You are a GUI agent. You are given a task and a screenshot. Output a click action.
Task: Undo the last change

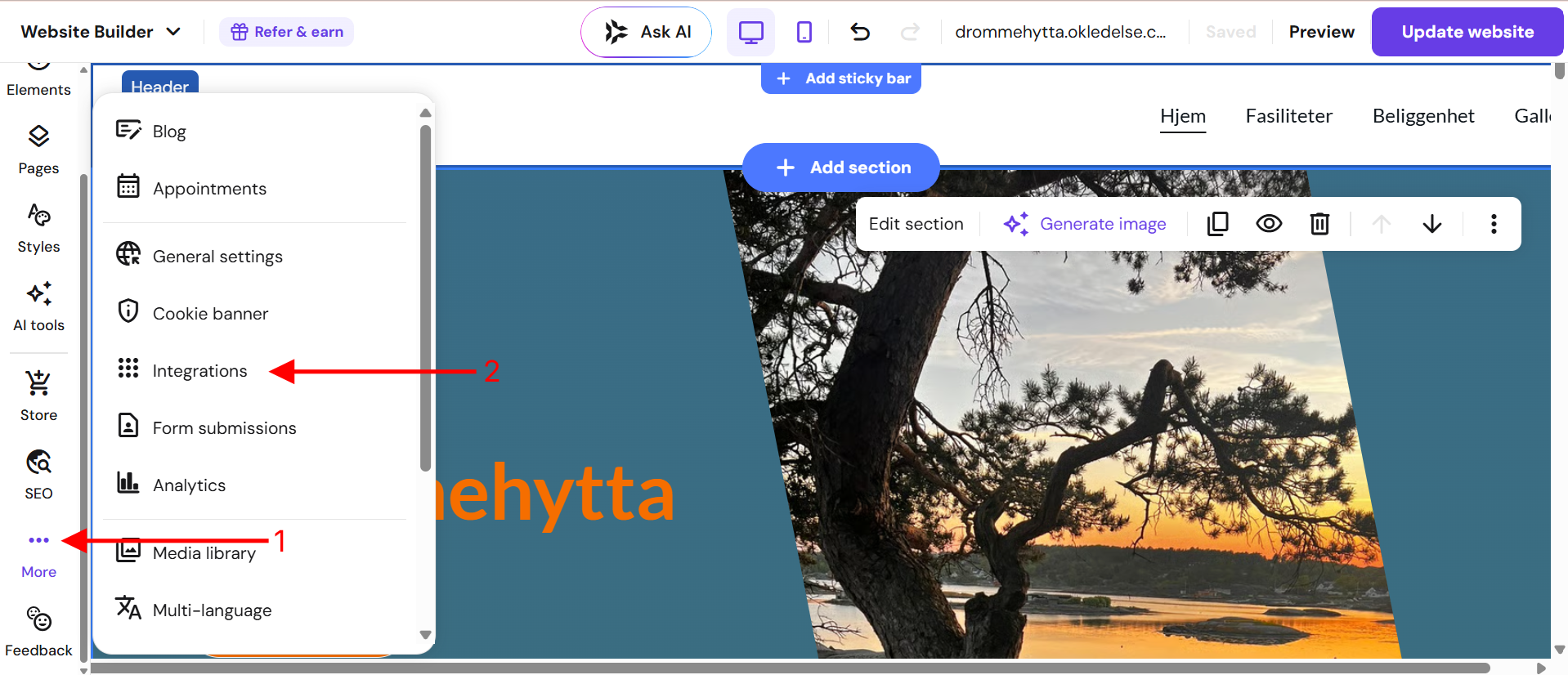point(860,32)
